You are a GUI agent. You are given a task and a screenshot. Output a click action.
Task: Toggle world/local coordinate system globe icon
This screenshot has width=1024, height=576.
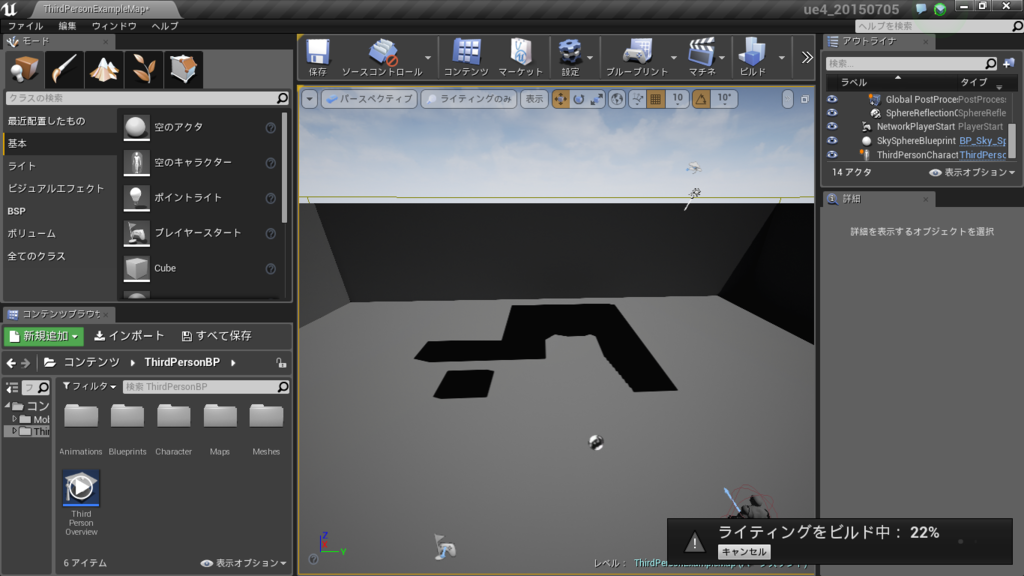point(617,99)
